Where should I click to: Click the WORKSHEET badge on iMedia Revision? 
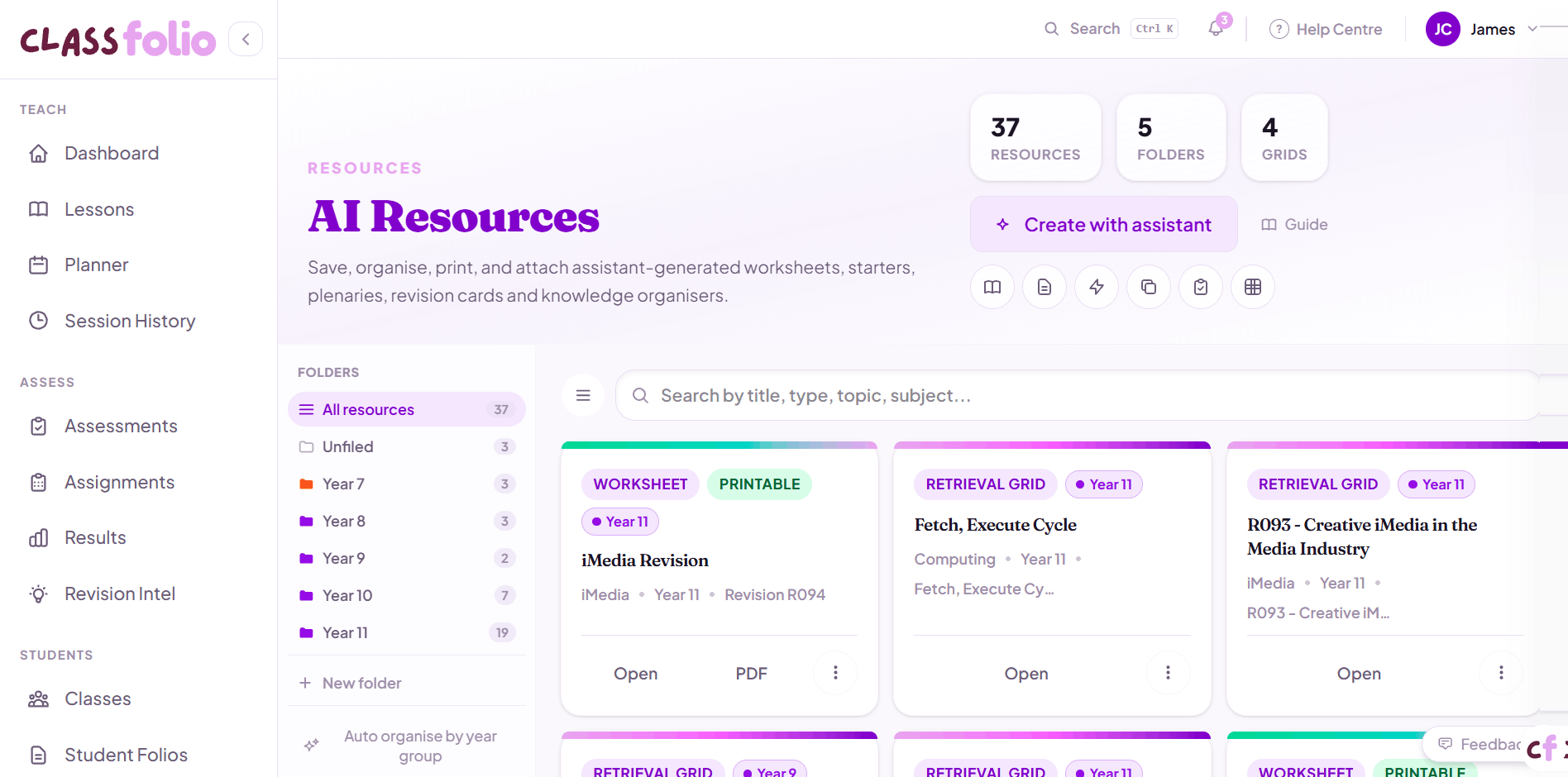640,484
